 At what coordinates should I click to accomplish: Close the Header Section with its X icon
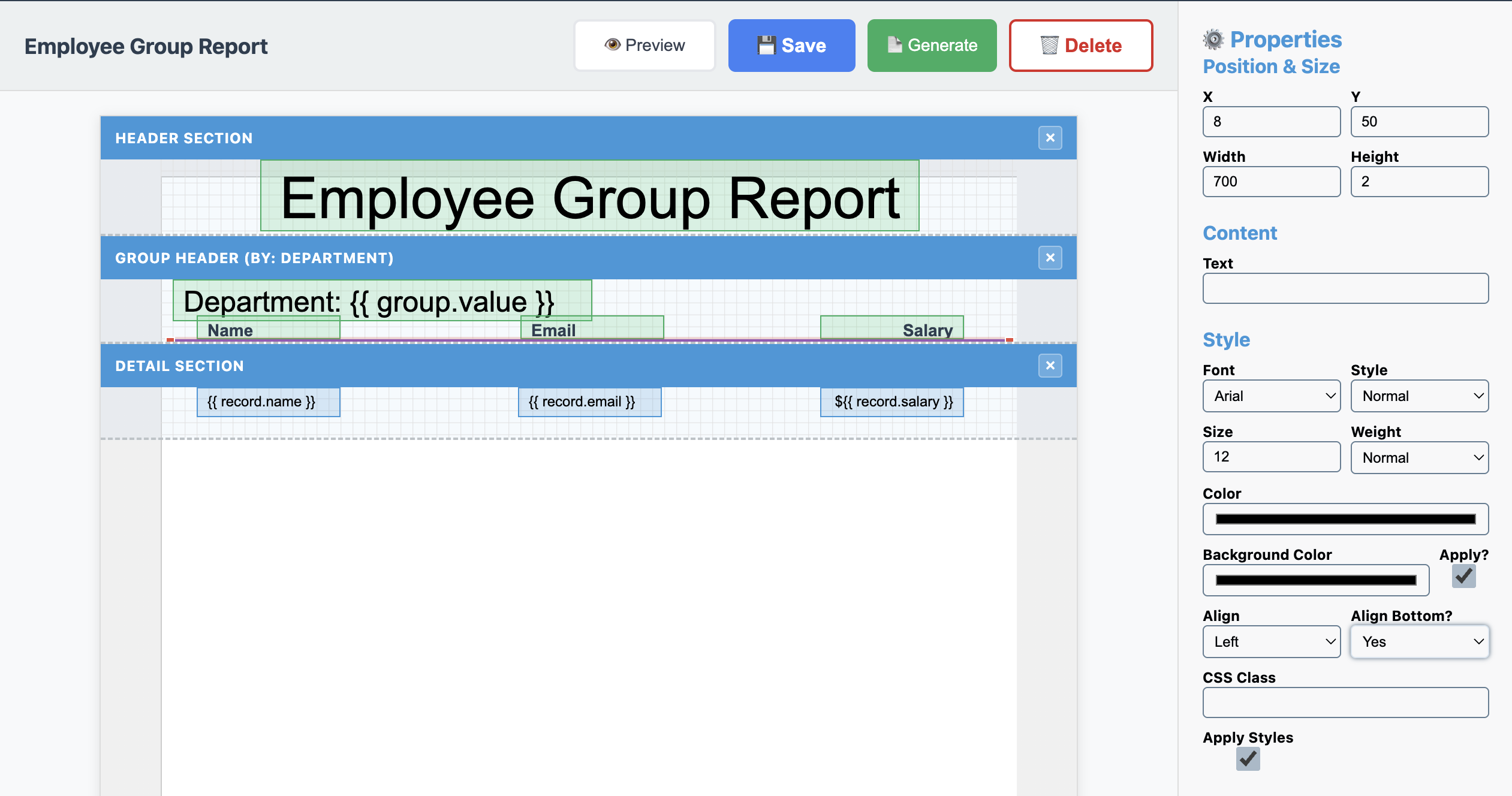(x=1050, y=137)
